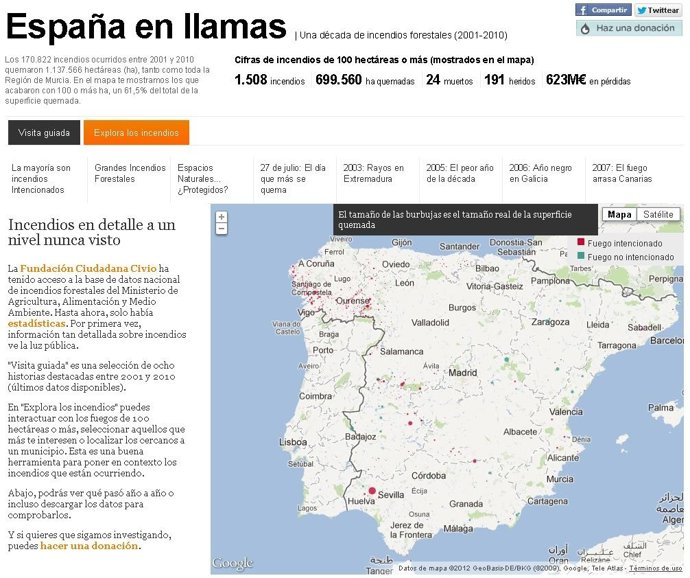Open story 2007: El fuego arrasa Canarias
The width and height of the screenshot is (690, 578).
pyautogui.click(x=622, y=173)
